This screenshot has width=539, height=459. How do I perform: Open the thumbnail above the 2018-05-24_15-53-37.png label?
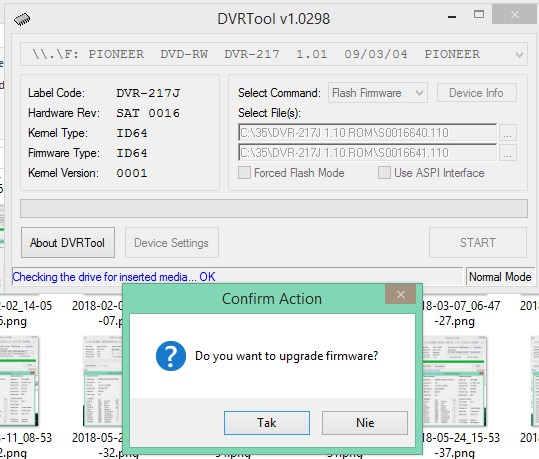point(454,381)
